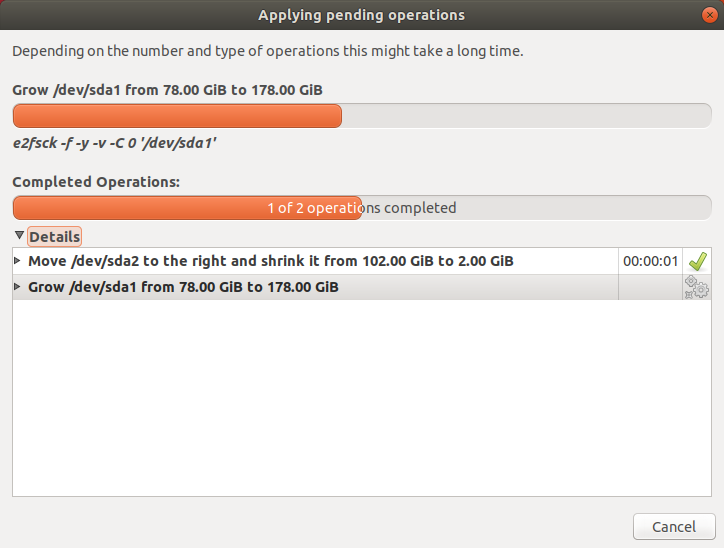Click the current operation progress bar

tap(362, 116)
